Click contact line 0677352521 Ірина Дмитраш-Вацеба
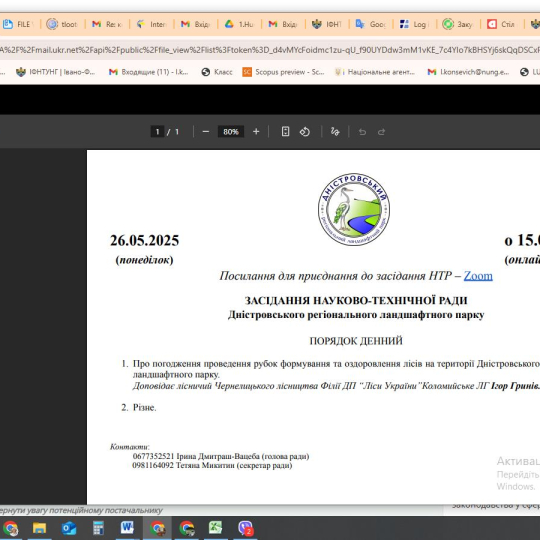The width and height of the screenshot is (540, 540). click(x=221, y=456)
